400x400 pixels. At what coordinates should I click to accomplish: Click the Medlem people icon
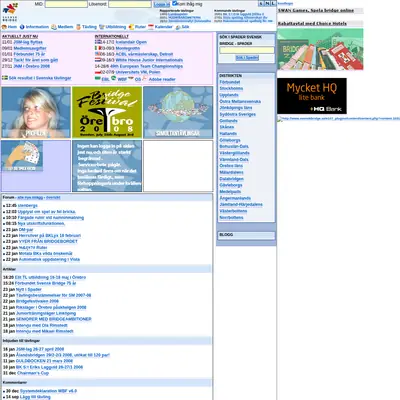click(54, 27)
